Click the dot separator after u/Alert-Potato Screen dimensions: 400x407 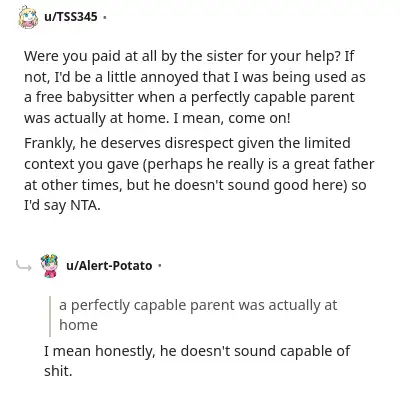160,266
